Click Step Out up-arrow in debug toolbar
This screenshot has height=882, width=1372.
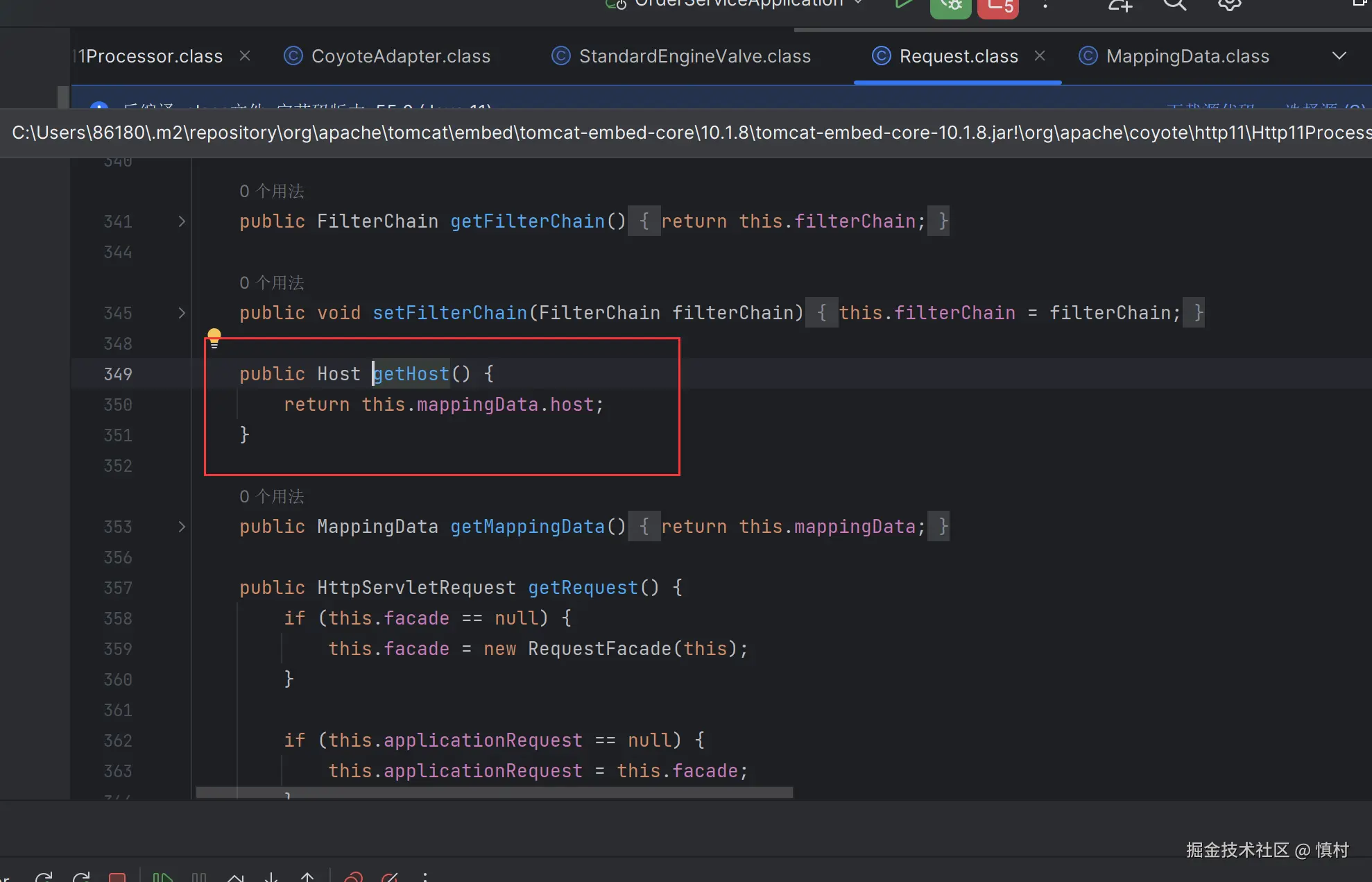click(307, 877)
